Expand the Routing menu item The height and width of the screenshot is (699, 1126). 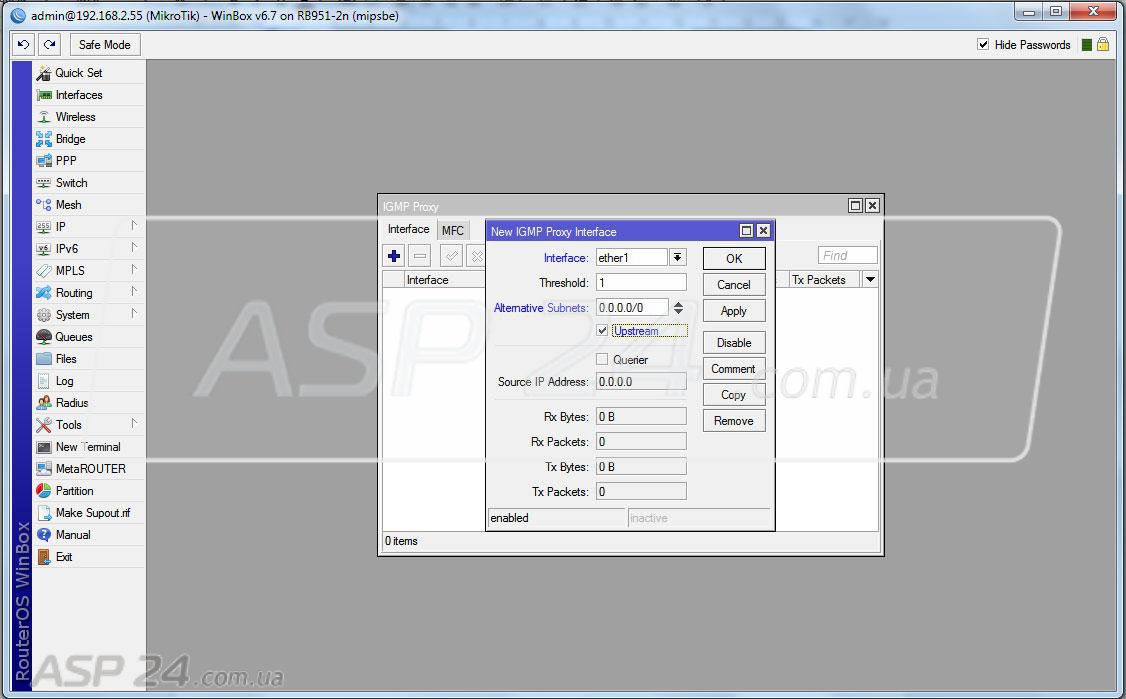pyautogui.click(x=75, y=293)
